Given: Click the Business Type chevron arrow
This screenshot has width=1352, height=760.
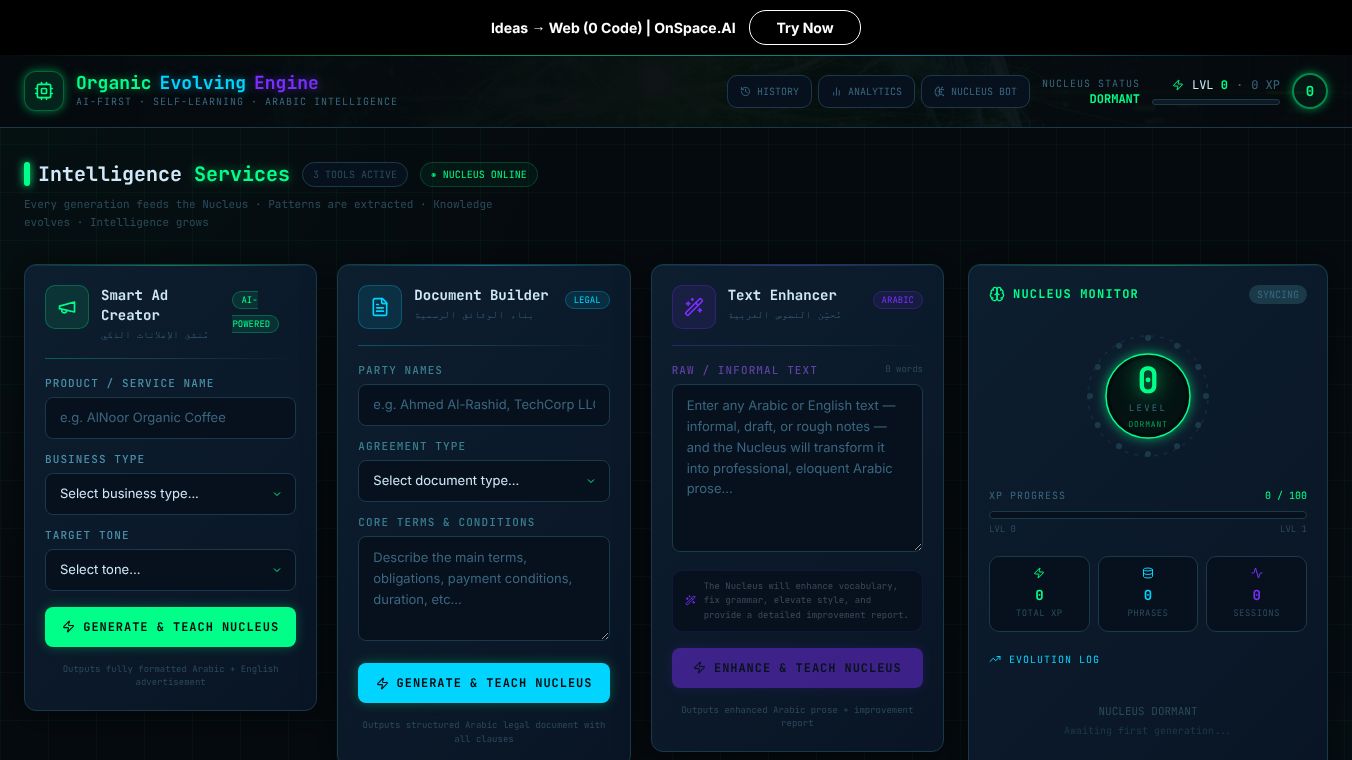Looking at the screenshot, I should tap(277, 494).
